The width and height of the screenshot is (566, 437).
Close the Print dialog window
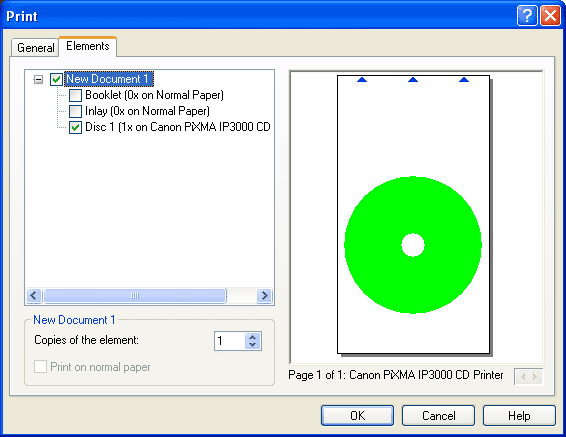click(550, 16)
